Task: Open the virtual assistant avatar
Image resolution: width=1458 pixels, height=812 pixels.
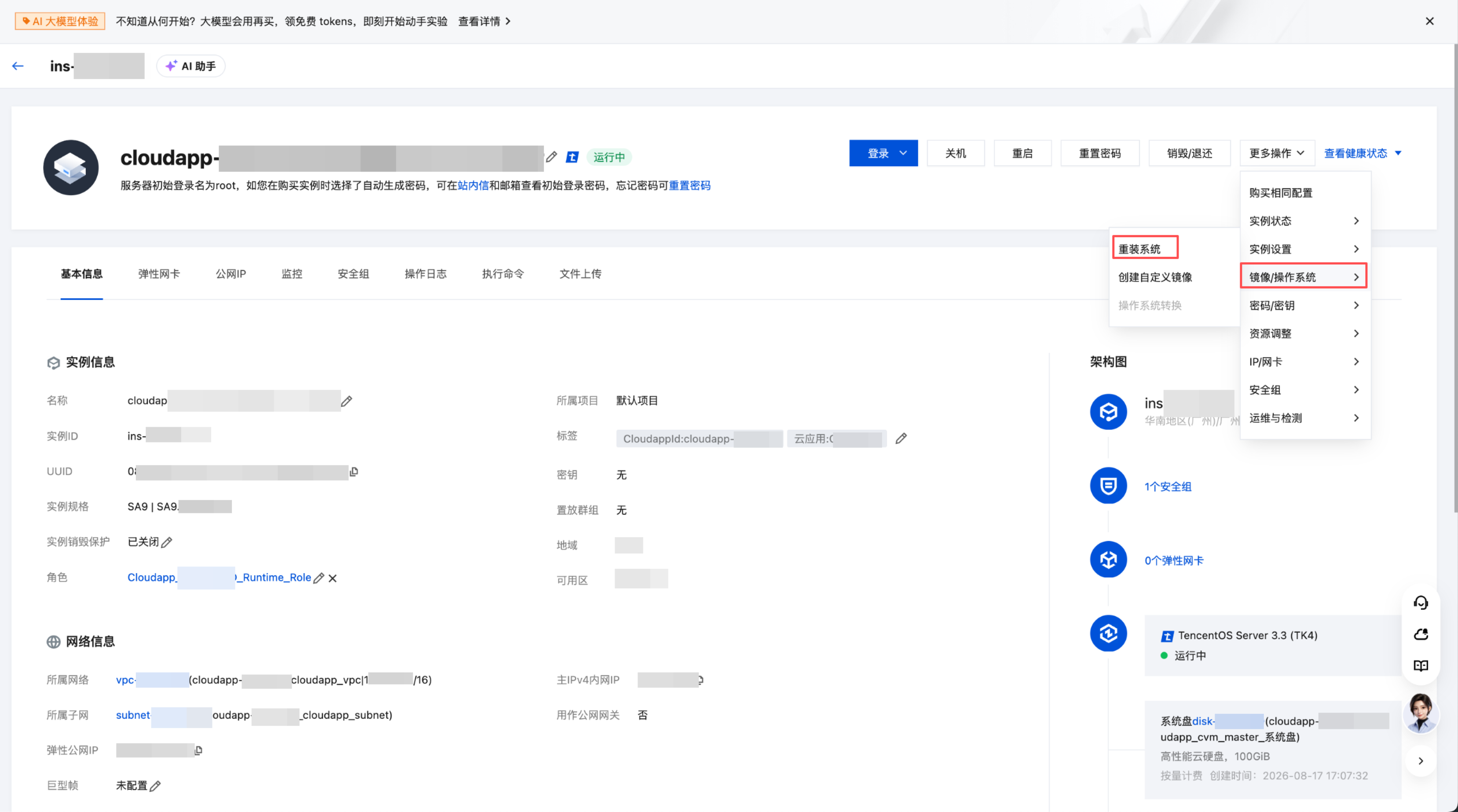Action: click(1421, 713)
